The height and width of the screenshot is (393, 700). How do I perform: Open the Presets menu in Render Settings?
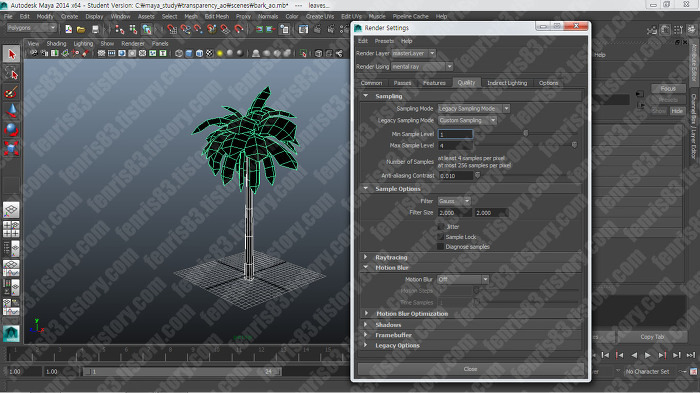[384, 41]
